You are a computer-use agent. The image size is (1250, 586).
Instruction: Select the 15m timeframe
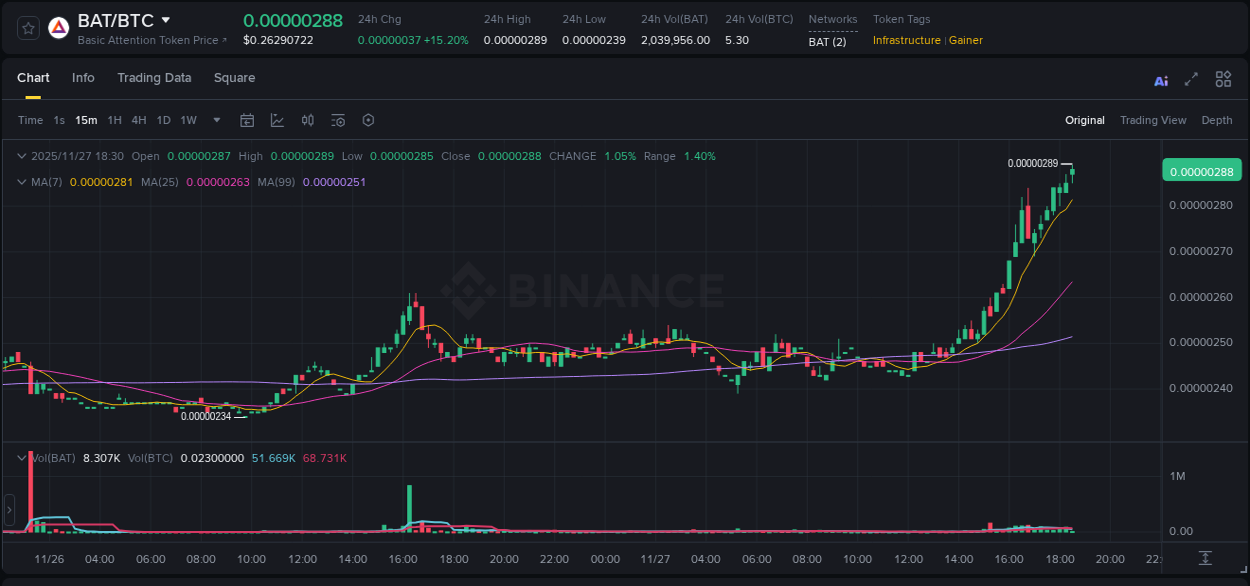86,119
